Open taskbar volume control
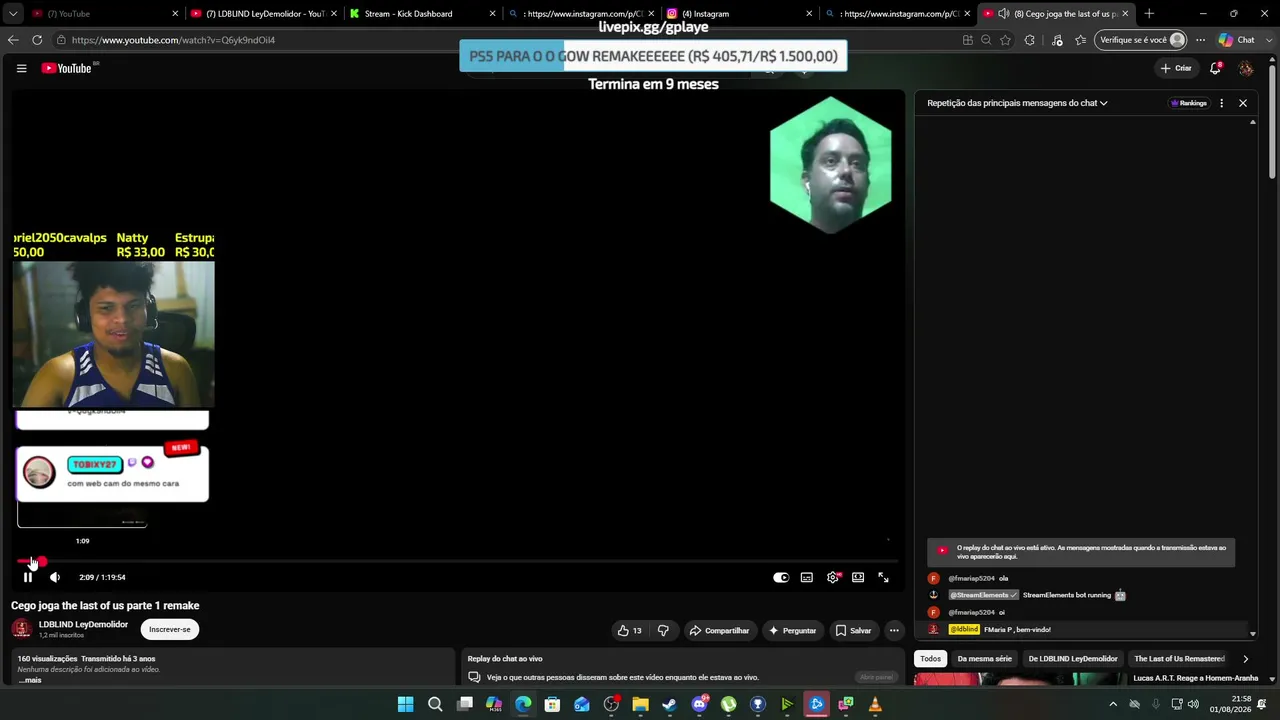The height and width of the screenshot is (720, 1280). coord(1193,704)
